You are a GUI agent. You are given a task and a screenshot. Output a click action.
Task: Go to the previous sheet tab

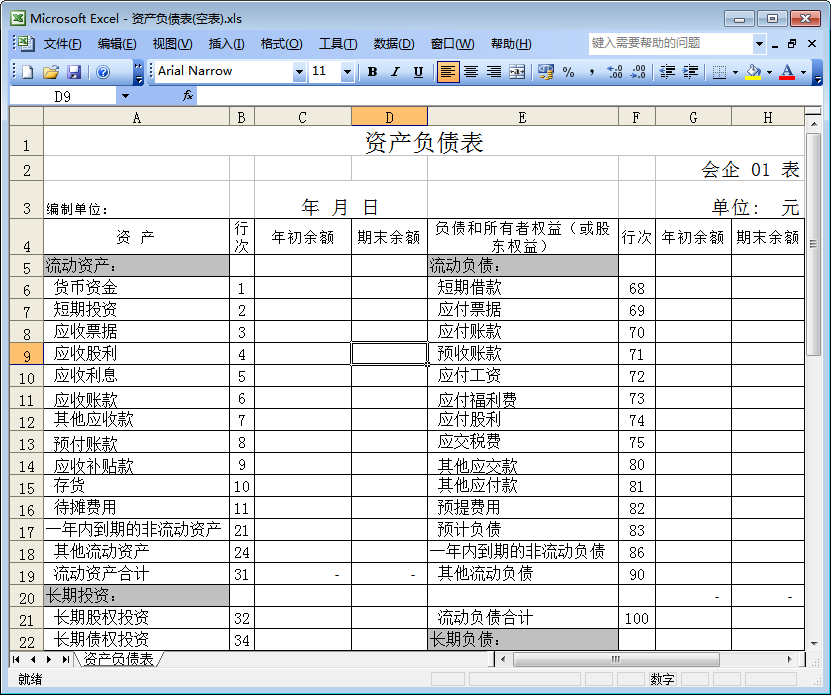(33, 659)
